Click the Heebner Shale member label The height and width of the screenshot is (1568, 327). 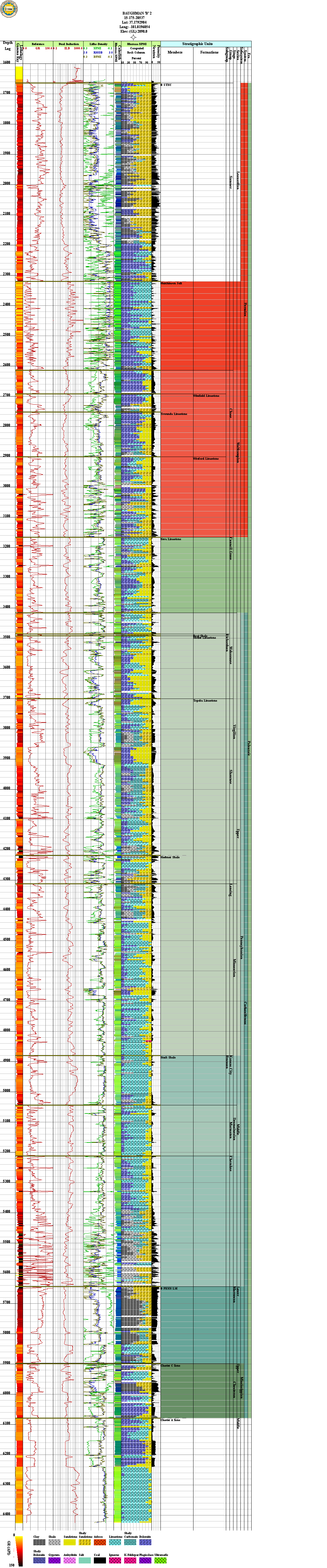click(170, 857)
